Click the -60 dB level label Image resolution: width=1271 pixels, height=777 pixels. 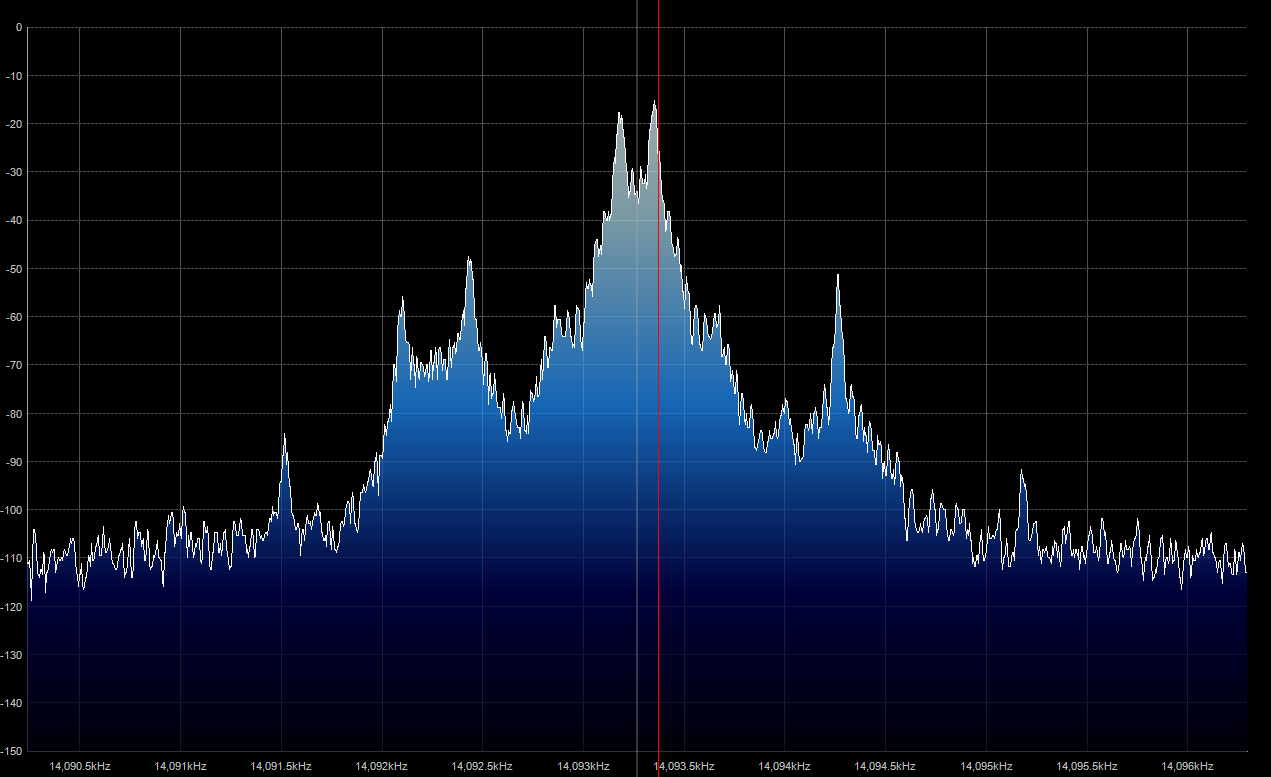15,317
